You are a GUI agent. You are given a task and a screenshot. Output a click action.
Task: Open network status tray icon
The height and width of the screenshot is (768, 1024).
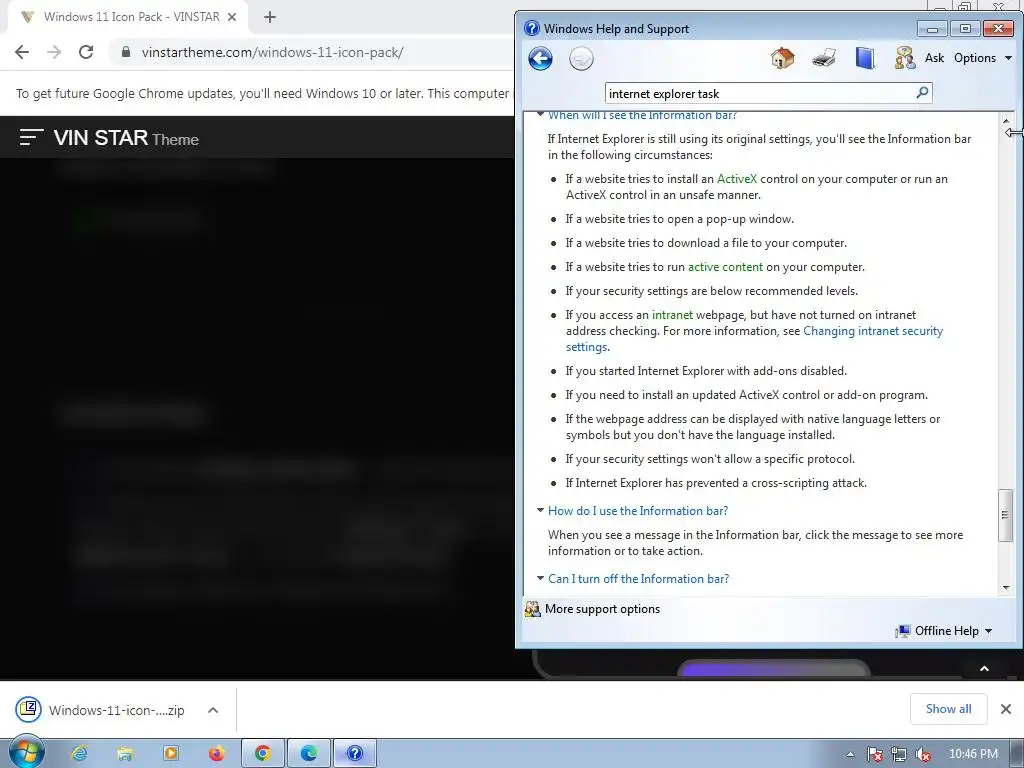899,754
